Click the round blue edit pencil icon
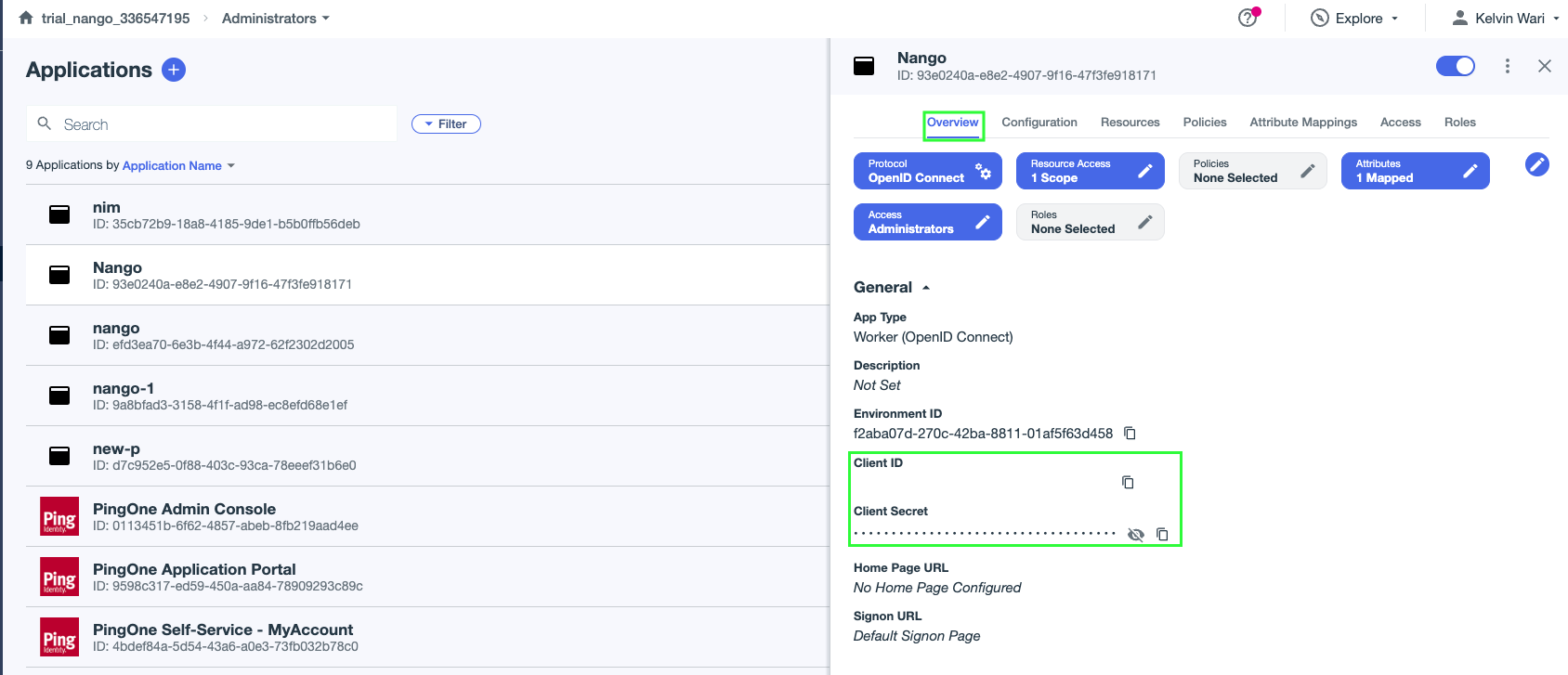This screenshot has height=675, width=1568. click(1537, 164)
